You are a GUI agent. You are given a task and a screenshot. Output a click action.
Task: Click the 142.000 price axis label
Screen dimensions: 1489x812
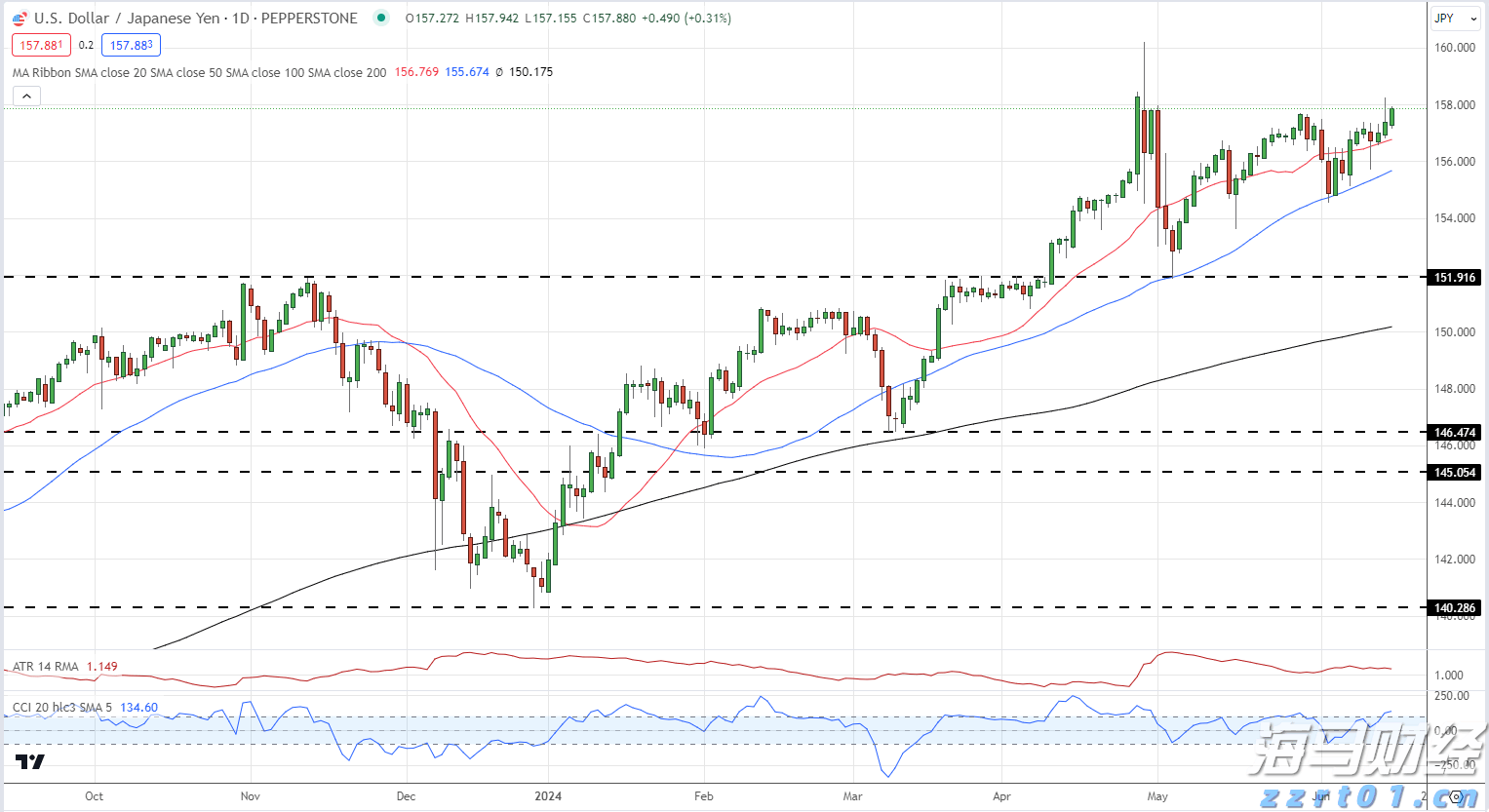pos(1455,560)
